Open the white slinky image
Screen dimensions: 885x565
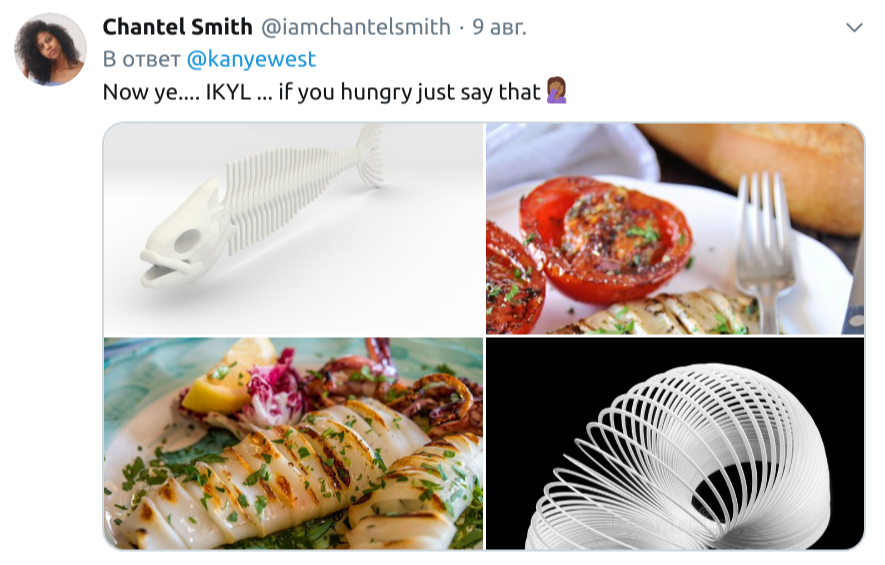pos(675,443)
